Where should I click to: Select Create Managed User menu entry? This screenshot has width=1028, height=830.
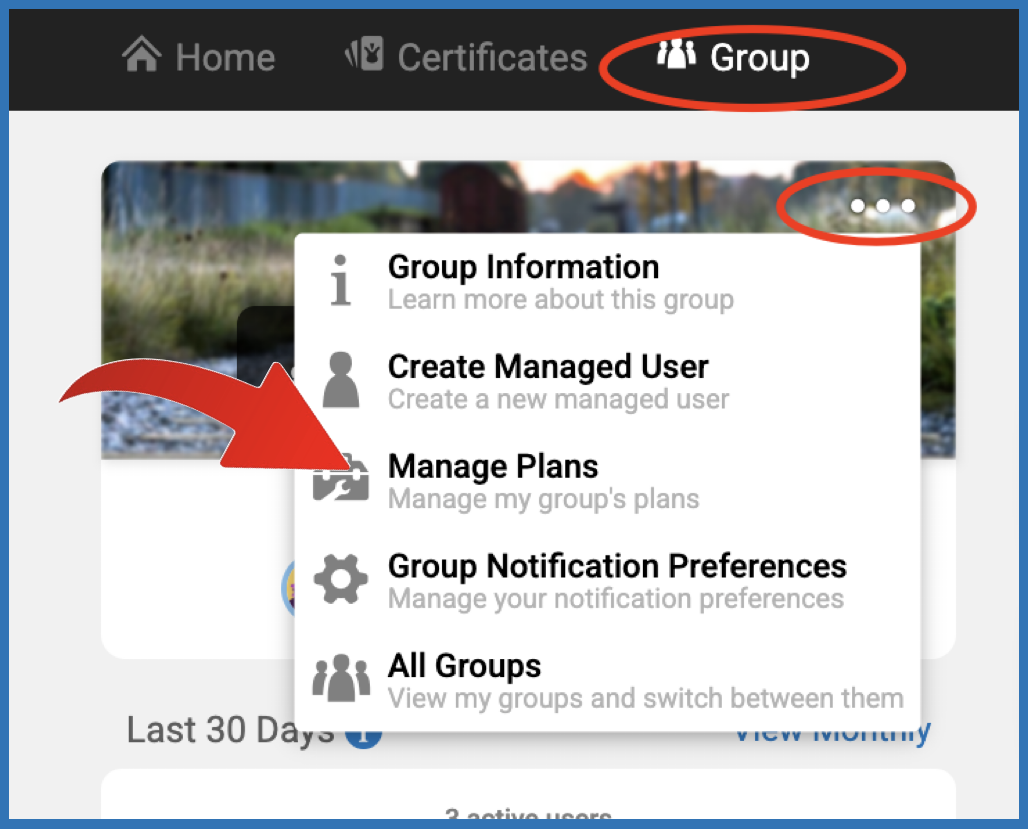pos(548,367)
